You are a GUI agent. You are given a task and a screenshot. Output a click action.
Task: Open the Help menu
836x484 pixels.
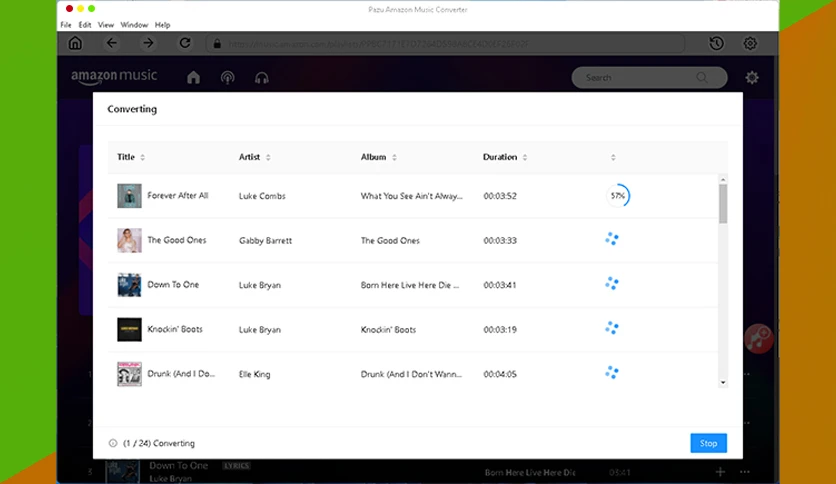click(162, 25)
